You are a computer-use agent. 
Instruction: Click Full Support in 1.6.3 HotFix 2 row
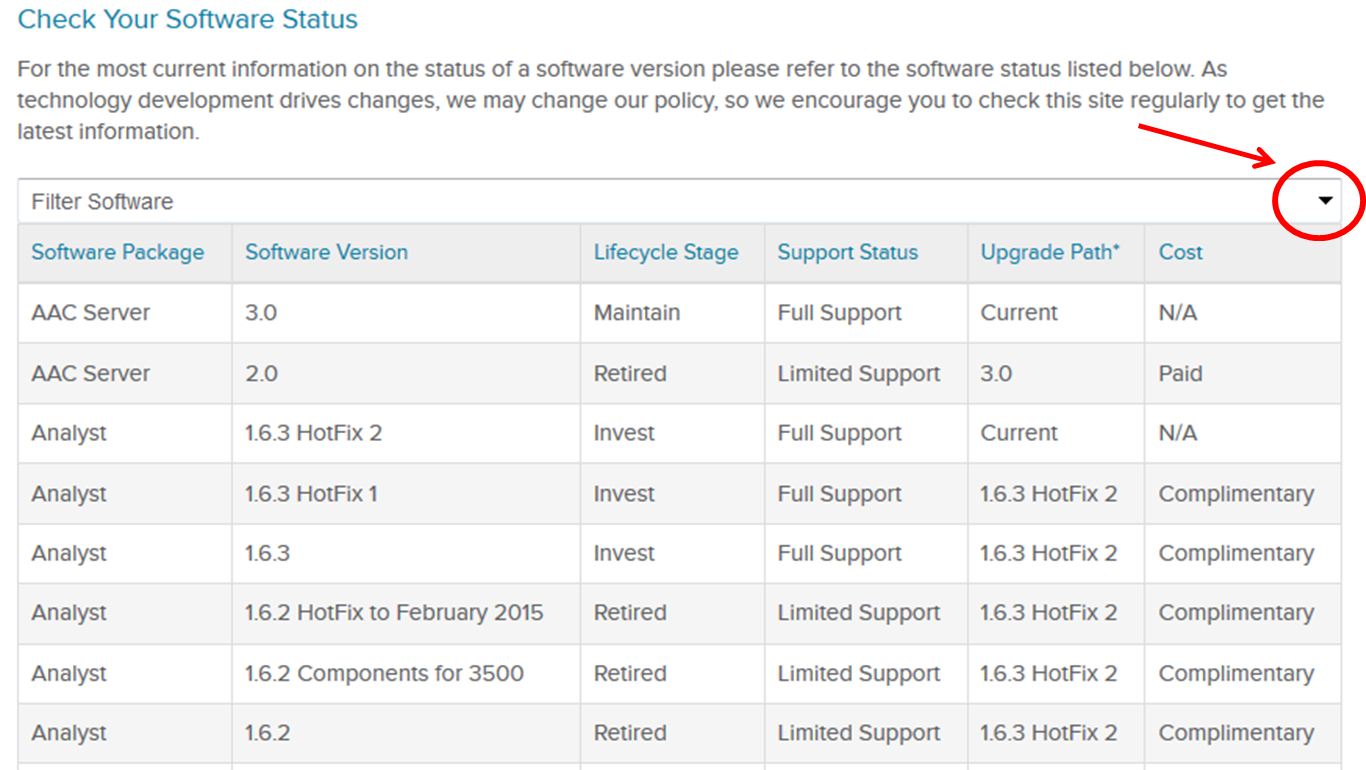click(x=840, y=433)
